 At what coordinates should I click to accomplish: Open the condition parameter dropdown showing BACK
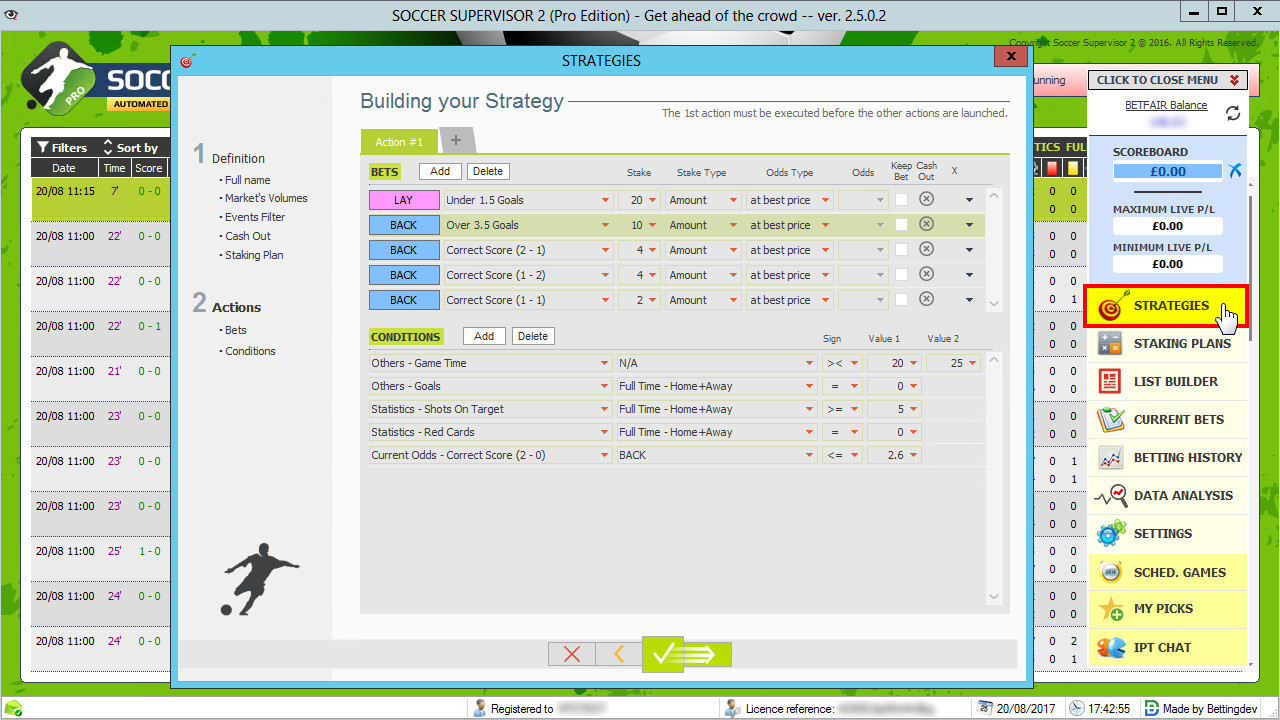click(810, 455)
